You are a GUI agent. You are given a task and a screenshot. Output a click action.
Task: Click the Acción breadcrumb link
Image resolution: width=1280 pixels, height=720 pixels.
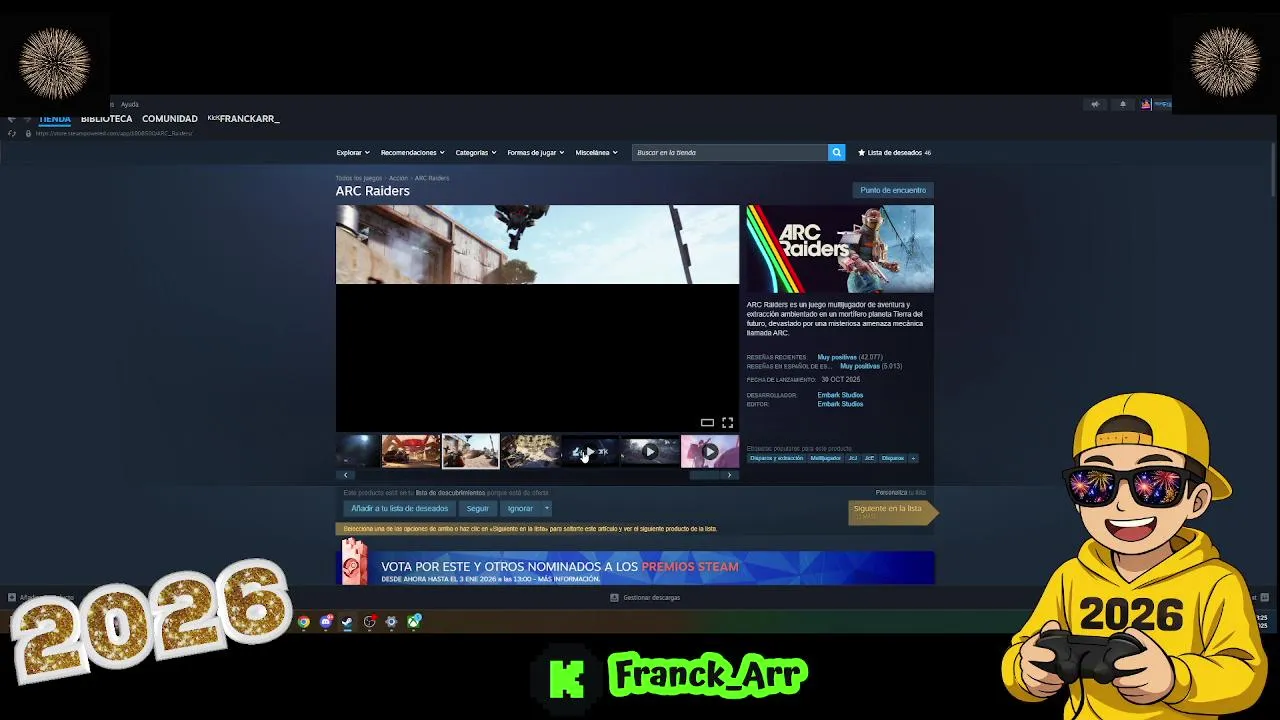pos(398,178)
